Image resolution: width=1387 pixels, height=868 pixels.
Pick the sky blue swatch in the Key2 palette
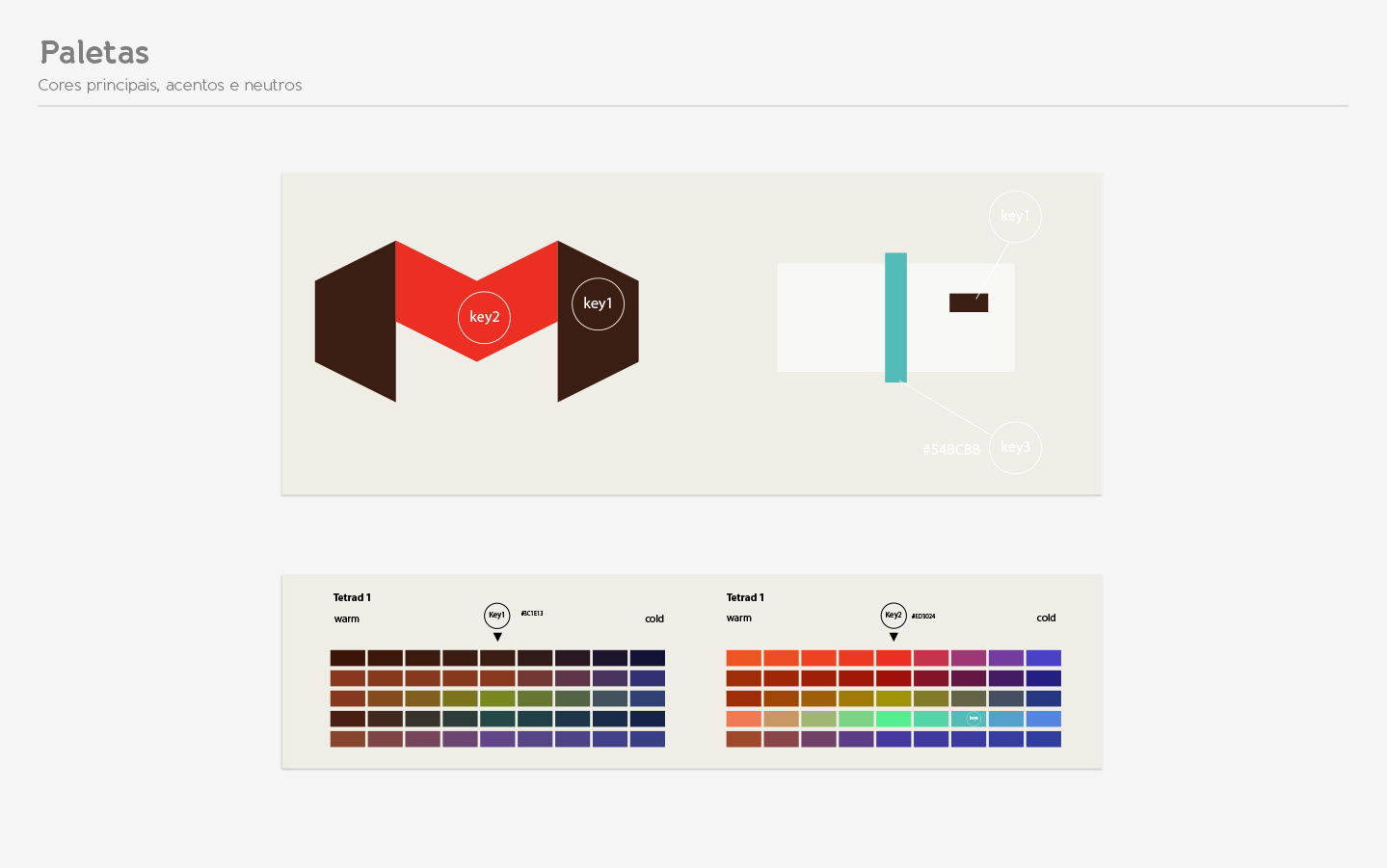[x=1006, y=719]
